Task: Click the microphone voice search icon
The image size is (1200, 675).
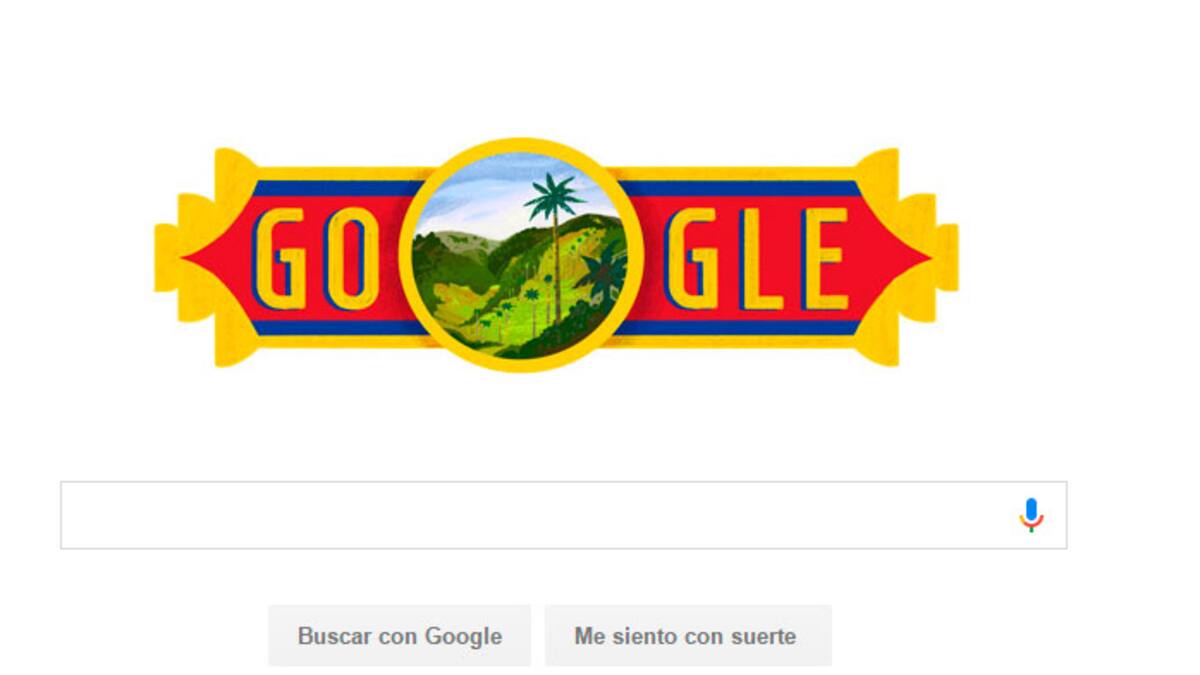Action: tap(1031, 515)
